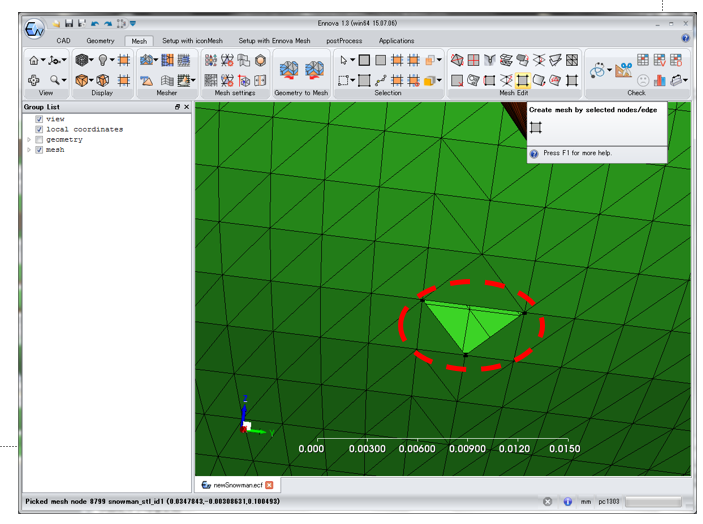
Task: Expand the geometry tree node
Action: pos(29,140)
